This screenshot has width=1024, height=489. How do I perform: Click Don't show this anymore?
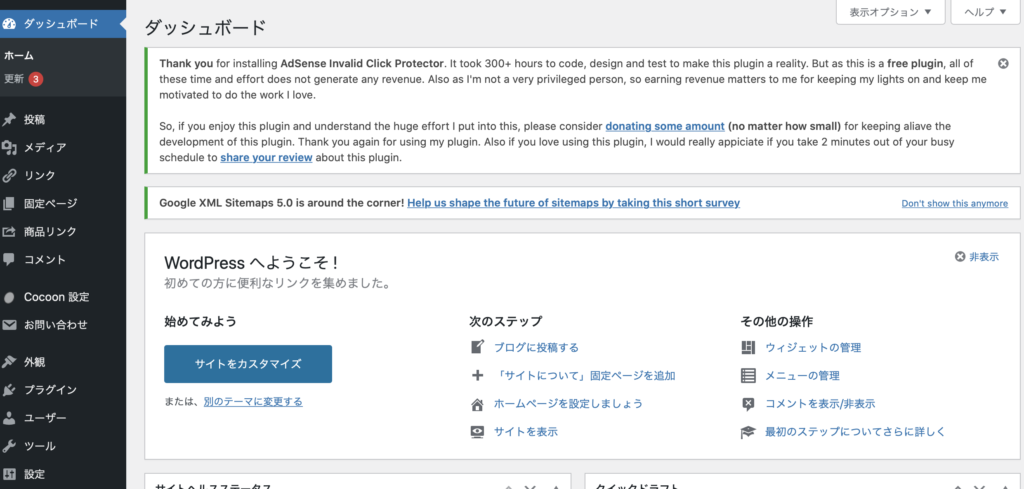point(954,204)
